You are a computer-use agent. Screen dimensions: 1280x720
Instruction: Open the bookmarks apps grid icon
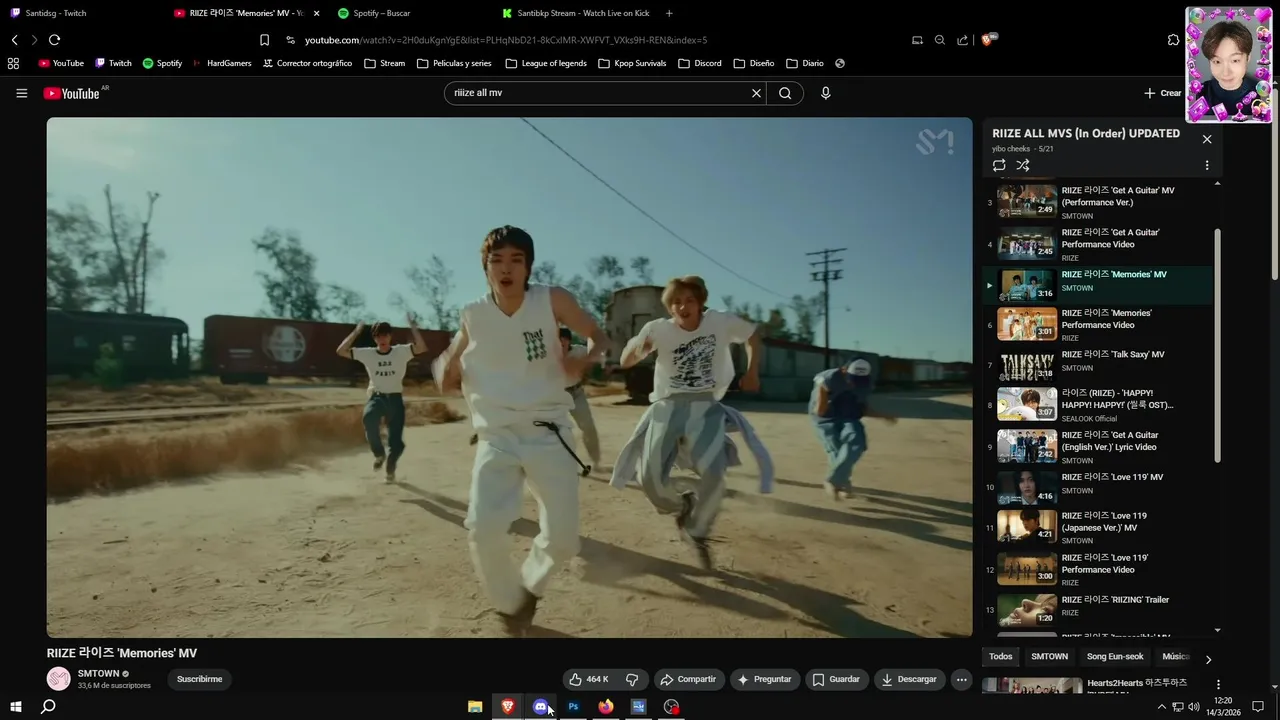coord(13,63)
